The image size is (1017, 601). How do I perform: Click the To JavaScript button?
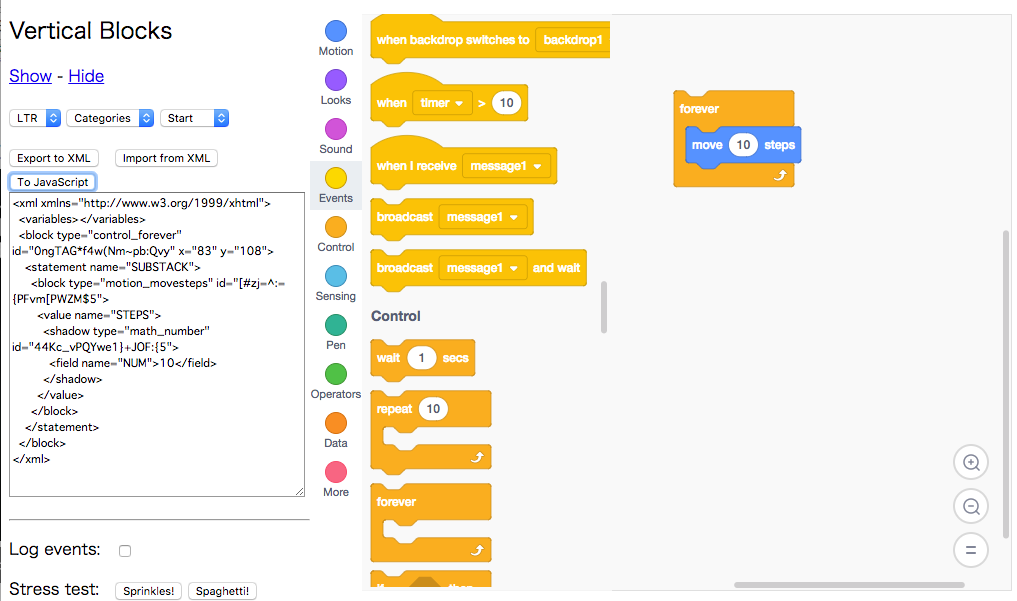click(52, 181)
